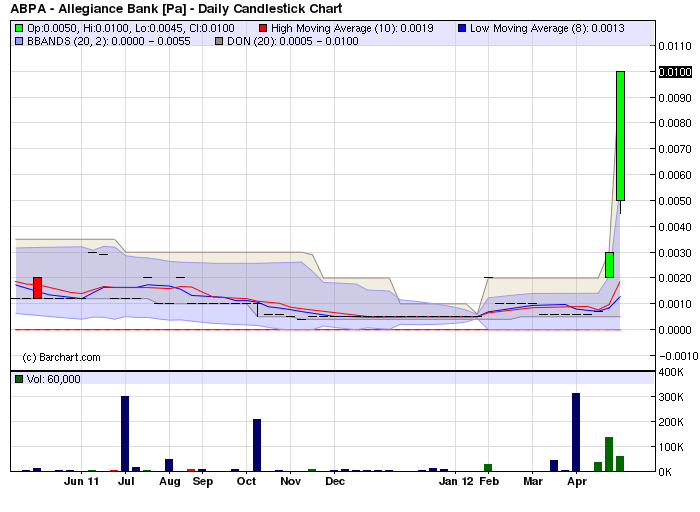
Task: Click the 0K volume axis label
Action: [665, 472]
